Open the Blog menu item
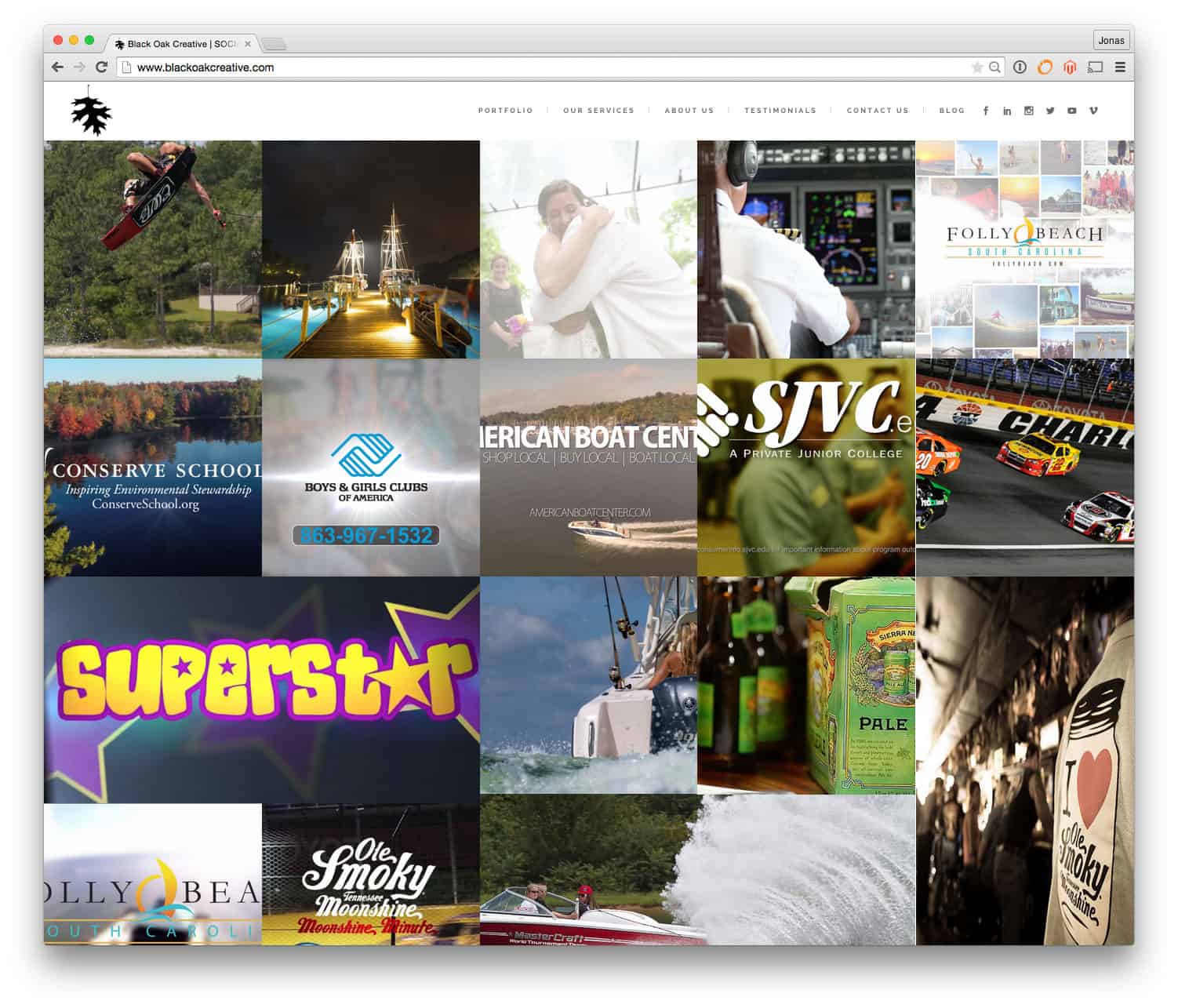Image resolution: width=1178 pixels, height=1008 pixels. point(952,111)
